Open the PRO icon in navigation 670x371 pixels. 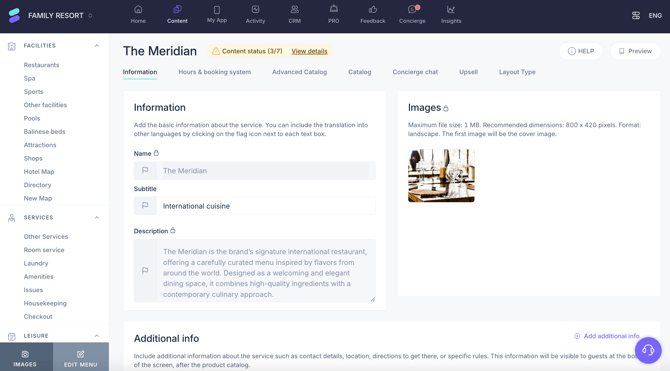[x=334, y=9]
